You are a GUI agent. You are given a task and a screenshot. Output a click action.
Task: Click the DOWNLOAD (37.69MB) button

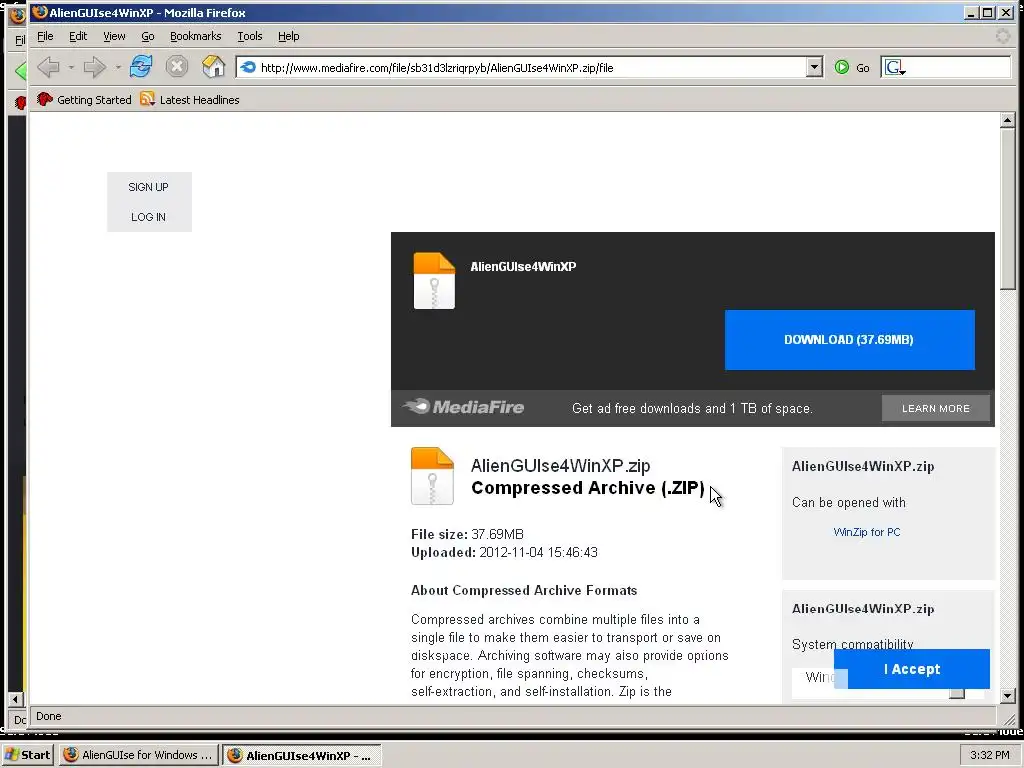click(x=850, y=340)
